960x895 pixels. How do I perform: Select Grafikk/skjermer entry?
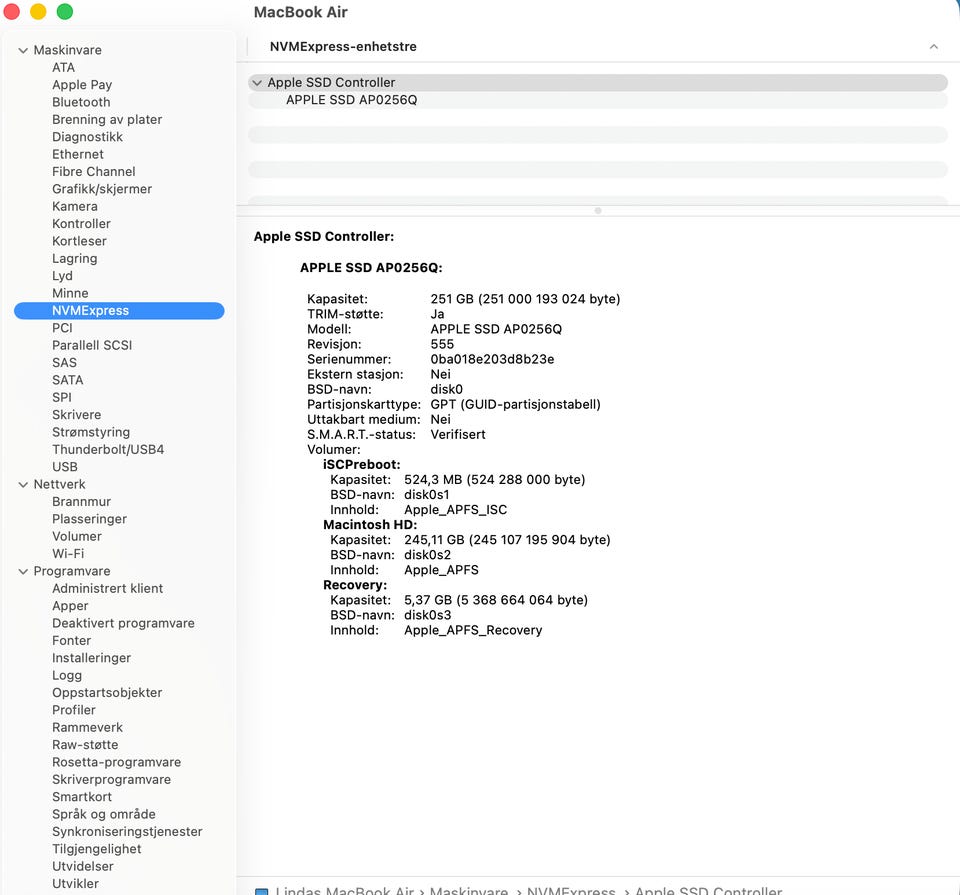click(102, 189)
